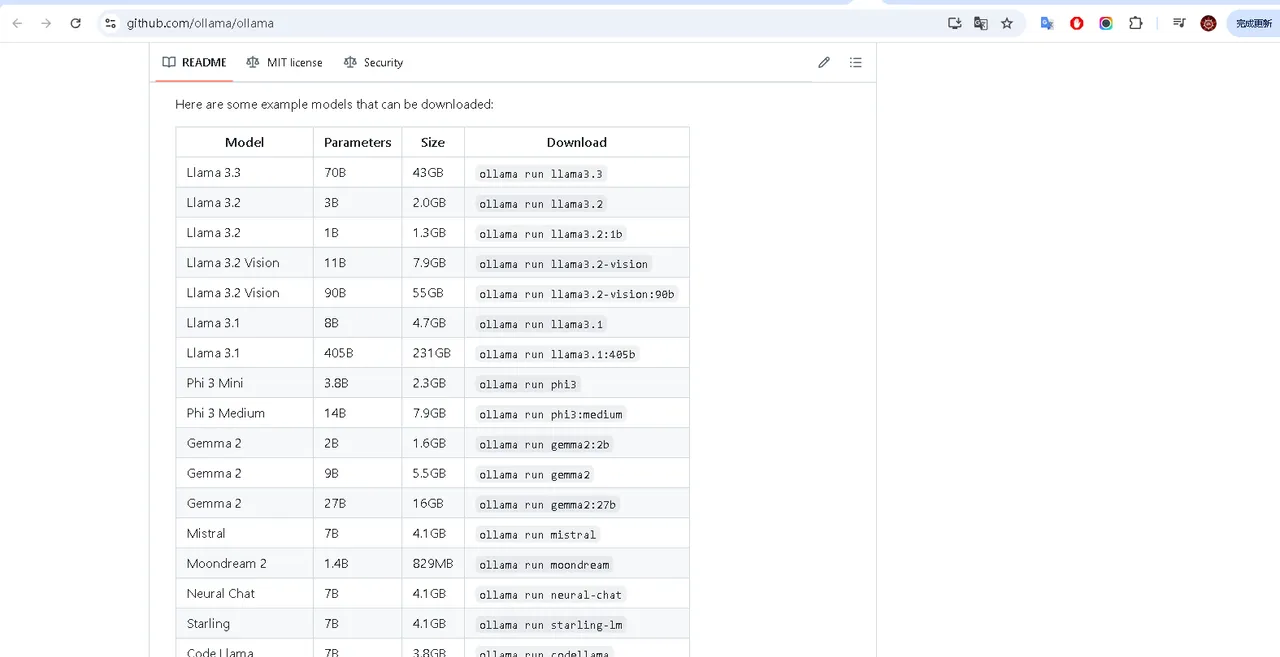This screenshot has height=657, width=1280.
Task: Open the Chrome profile avatar
Action: tap(1208, 23)
